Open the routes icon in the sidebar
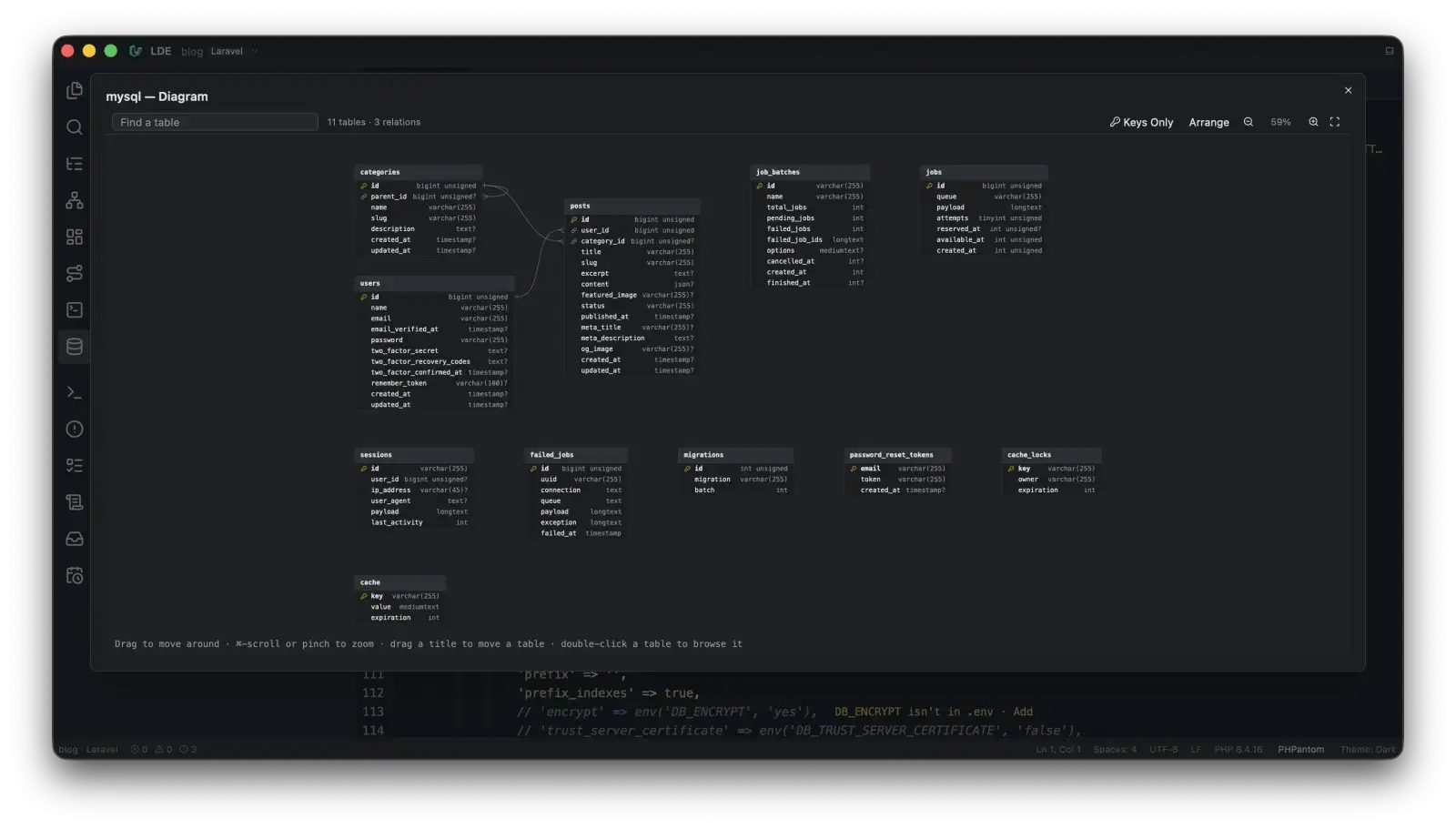Image resolution: width=1456 pixels, height=829 pixels. [x=75, y=273]
